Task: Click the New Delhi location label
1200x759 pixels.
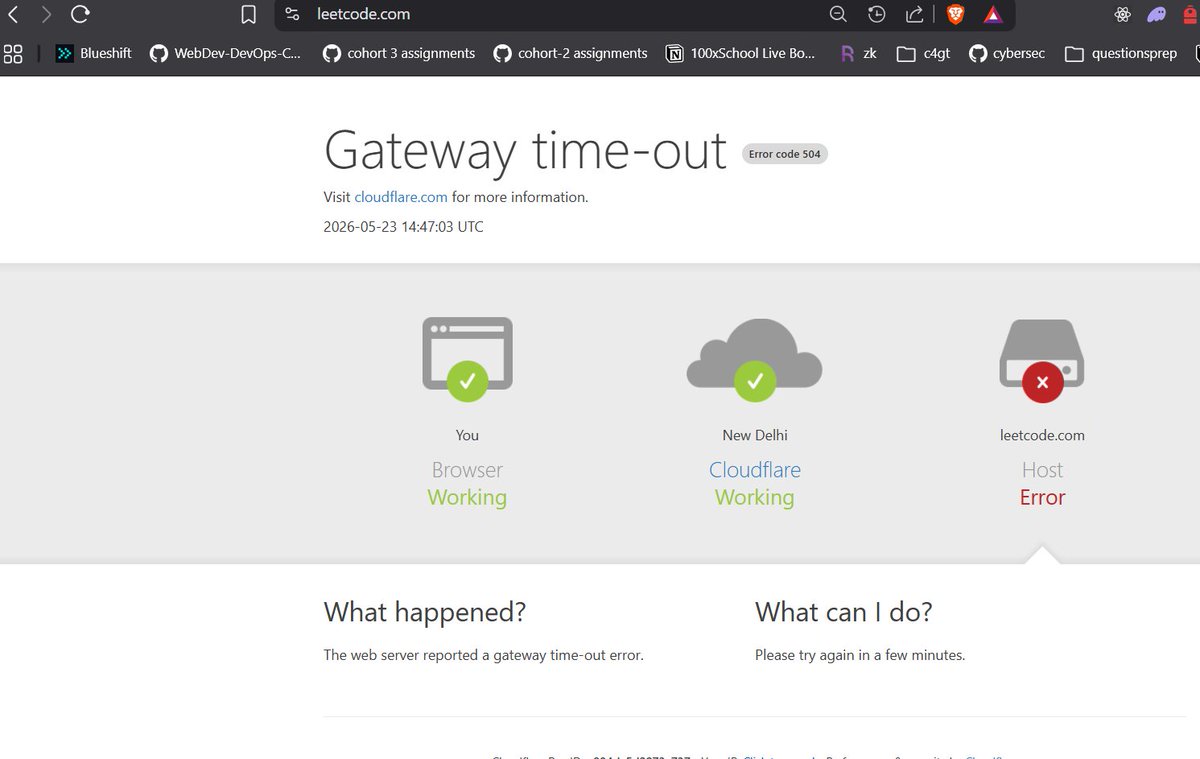Action: pos(755,435)
